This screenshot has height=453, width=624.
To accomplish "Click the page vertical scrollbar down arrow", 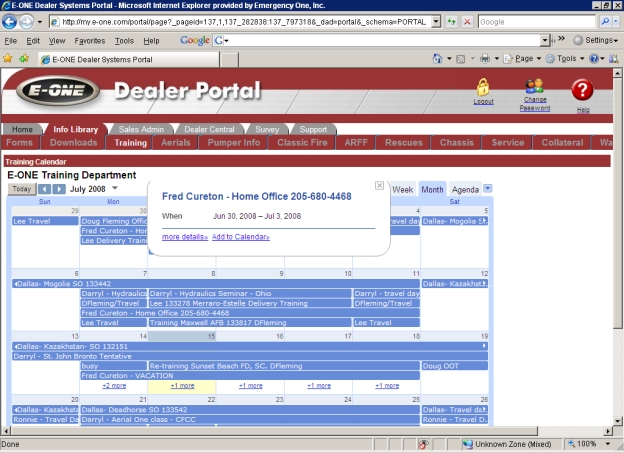I will point(617,421).
